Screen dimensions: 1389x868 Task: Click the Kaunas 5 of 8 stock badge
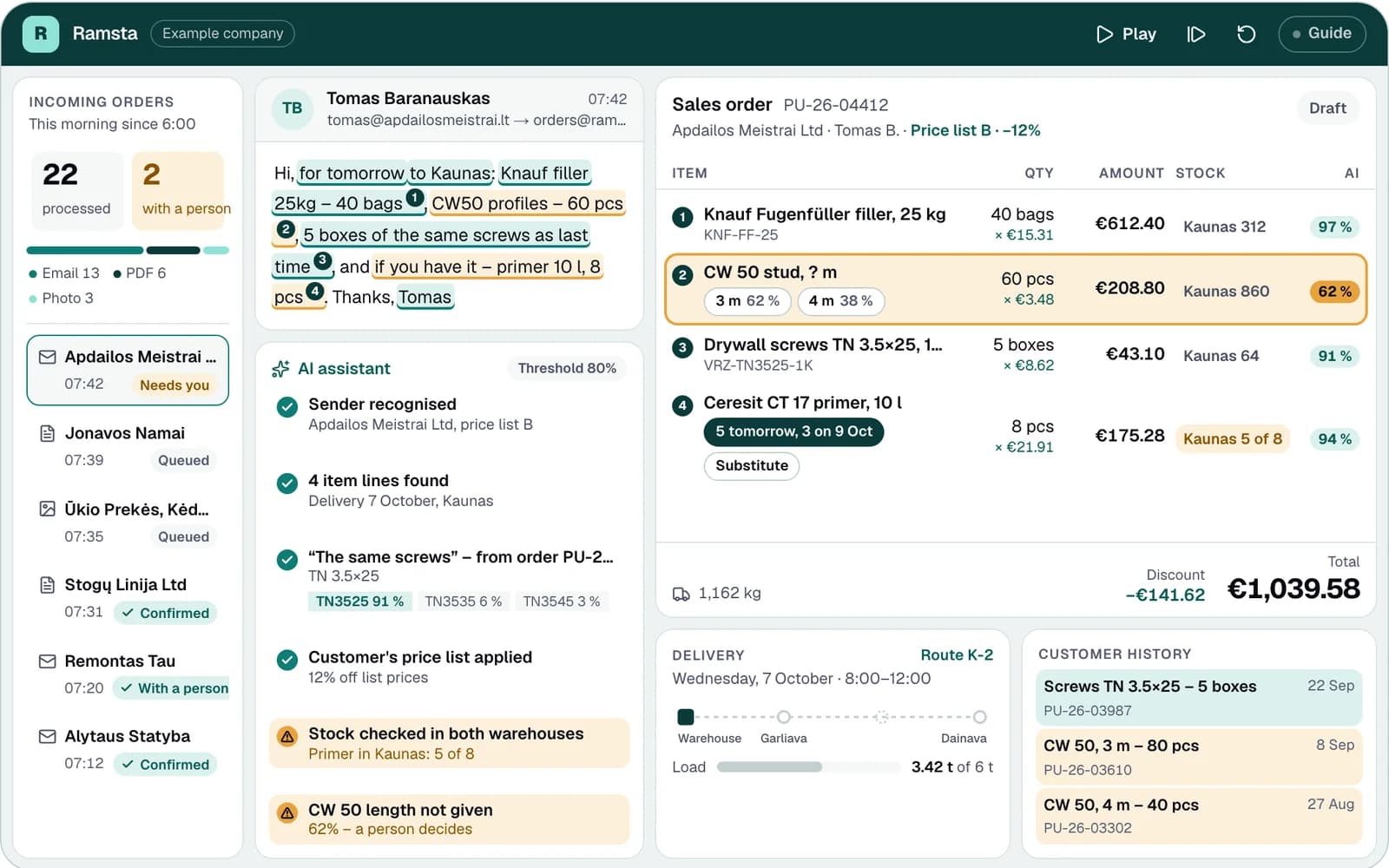point(1233,439)
